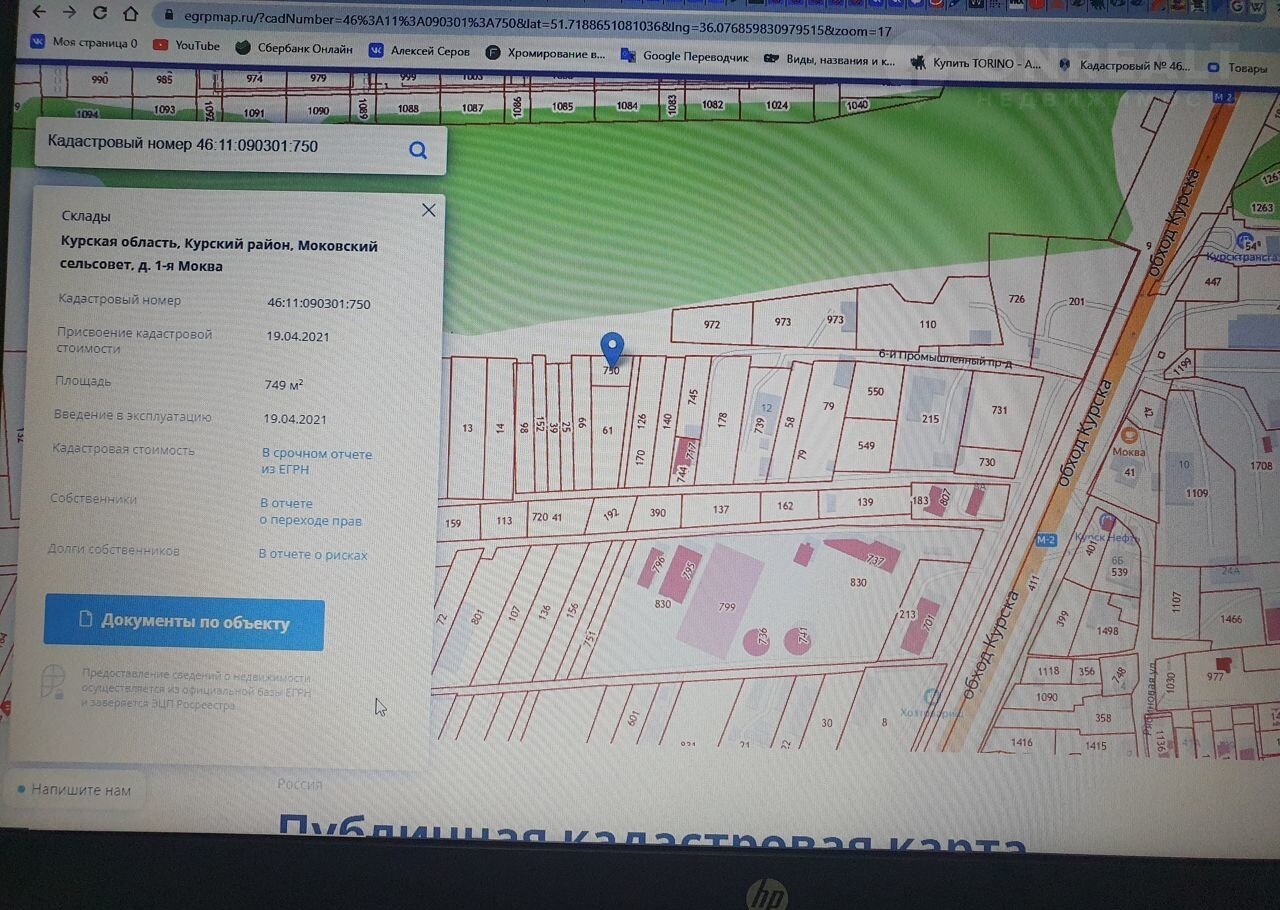Image resolution: width=1280 pixels, height=910 pixels.
Task: Open 'В отчете о рисках' link
Action: tap(313, 554)
